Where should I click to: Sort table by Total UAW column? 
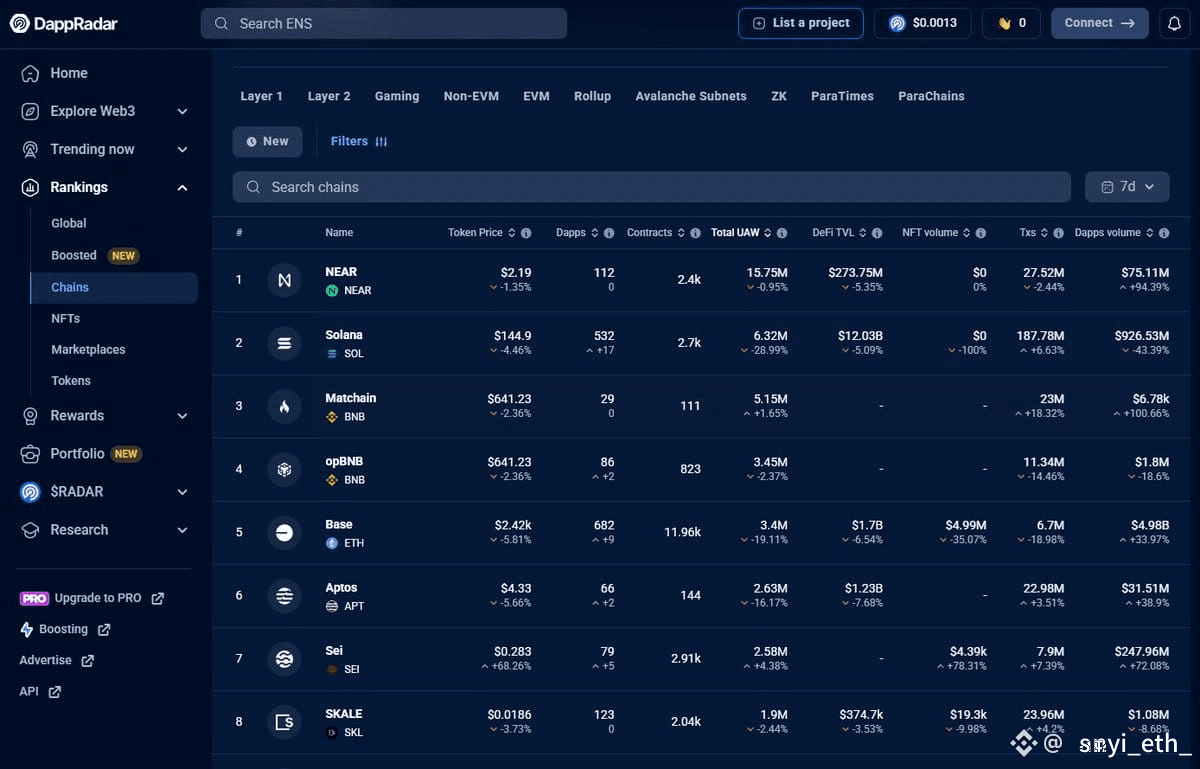[741, 233]
